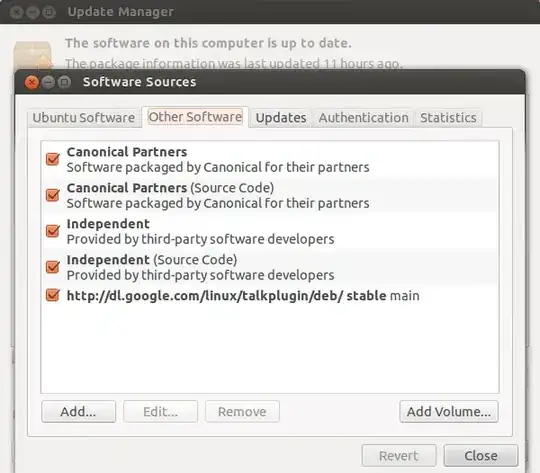Toggle Canonical Partners (Source Code) checkbox
The height and width of the screenshot is (473, 540).
(53, 195)
